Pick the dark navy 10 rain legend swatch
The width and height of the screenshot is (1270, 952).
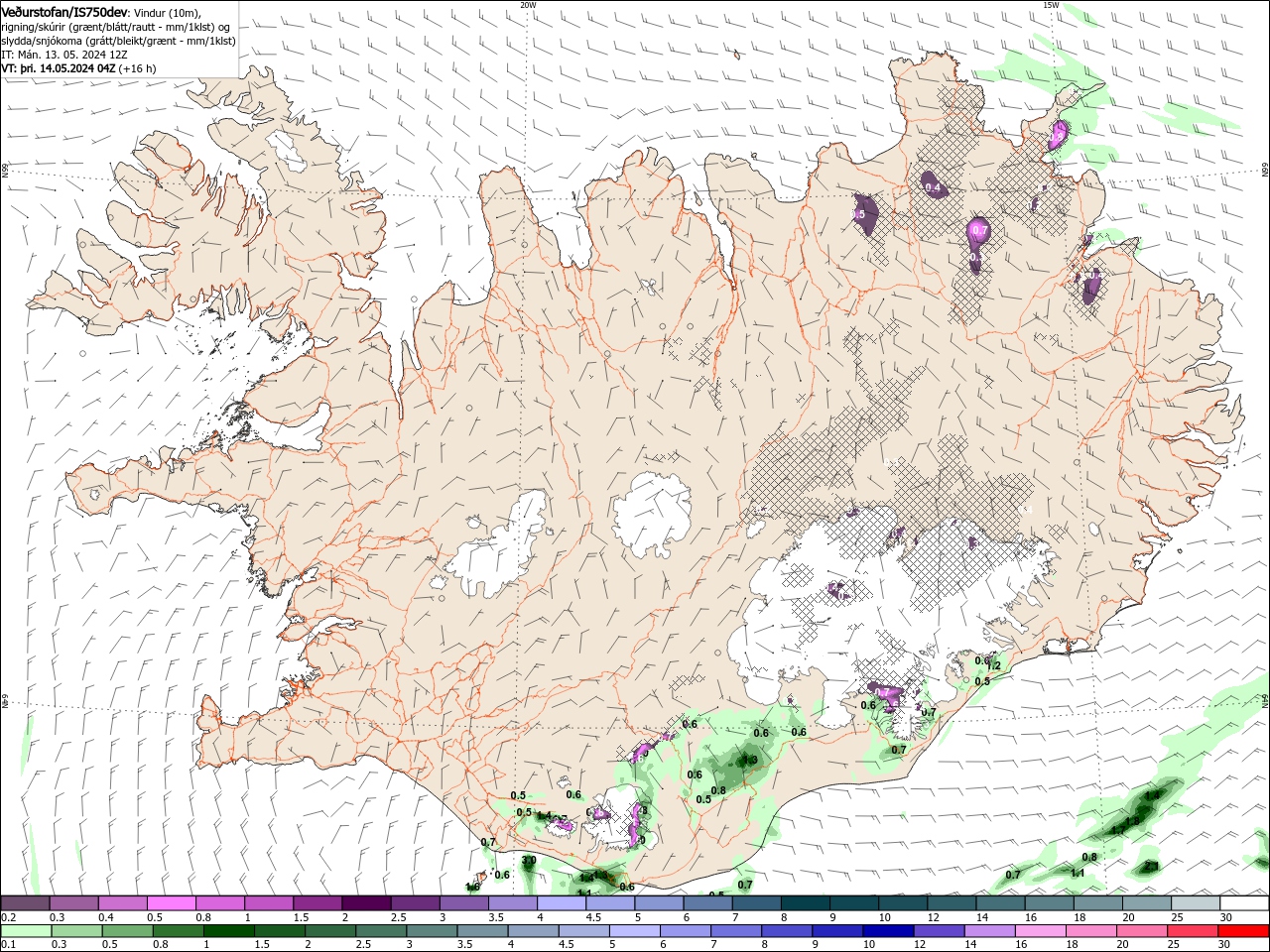tap(889, 930)
